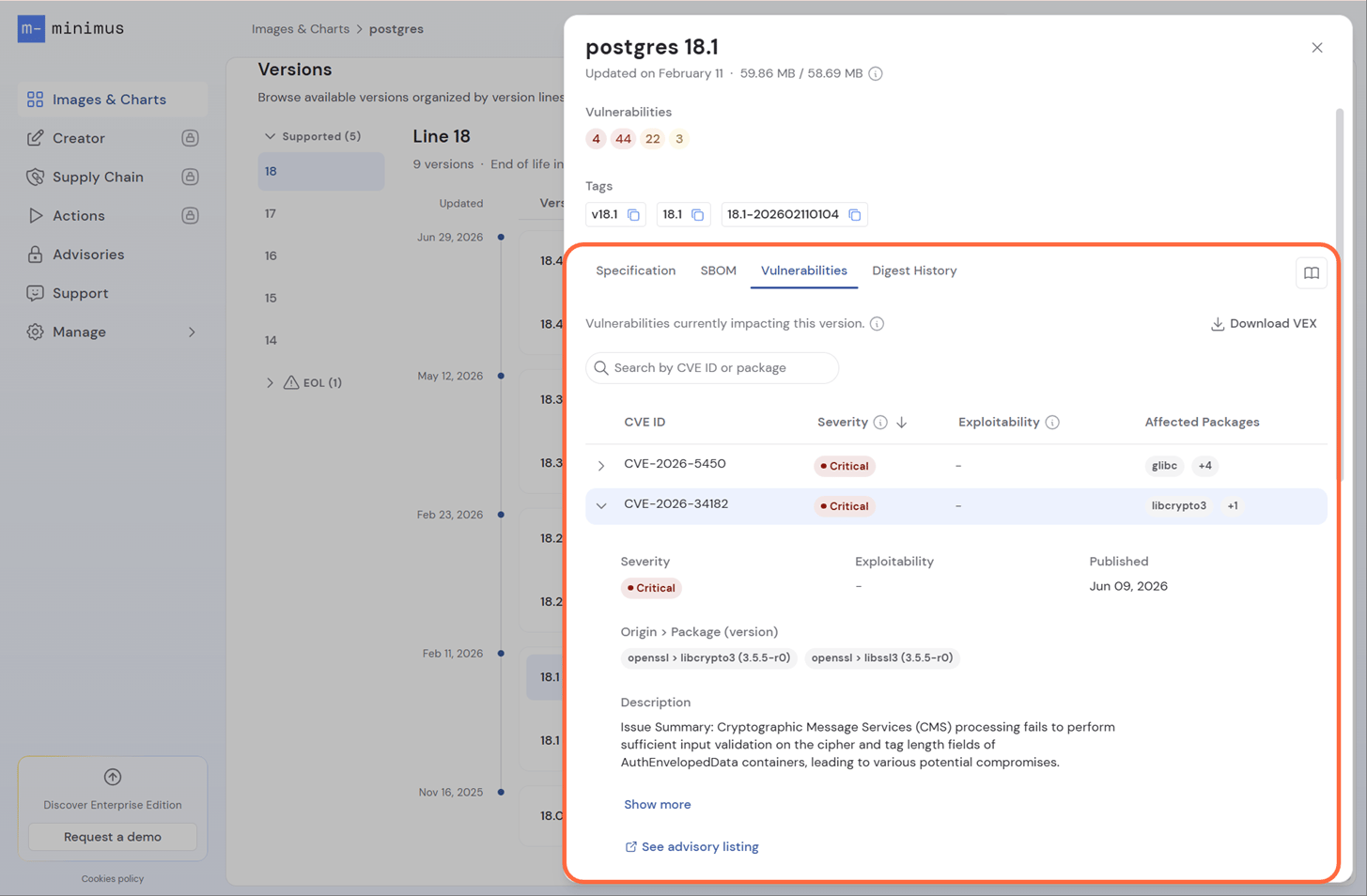Viewport: 1367px width, 896px height.
Task: Open the Supply Chain section
Action: point(98,177)
